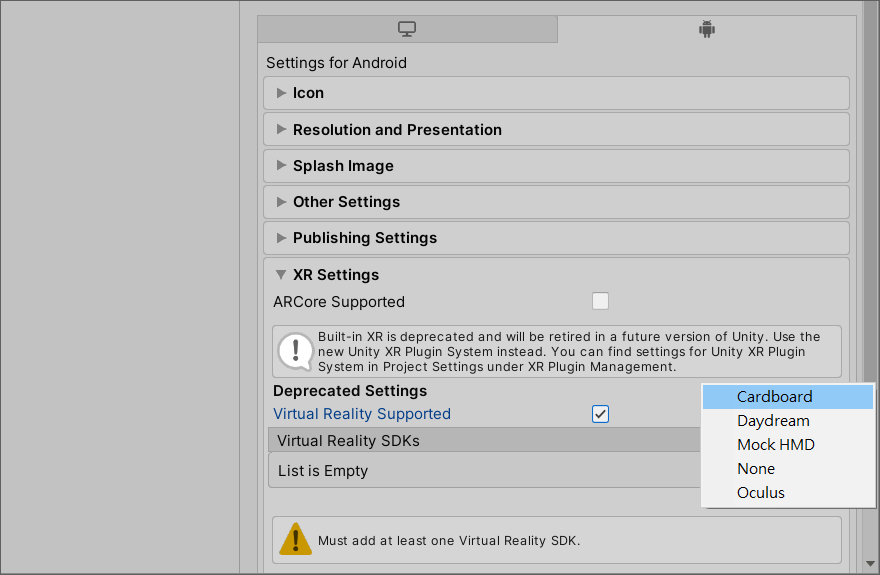Enable ARCore Supported checkbox
The image size is (880, 575).
tap(600, 301)
